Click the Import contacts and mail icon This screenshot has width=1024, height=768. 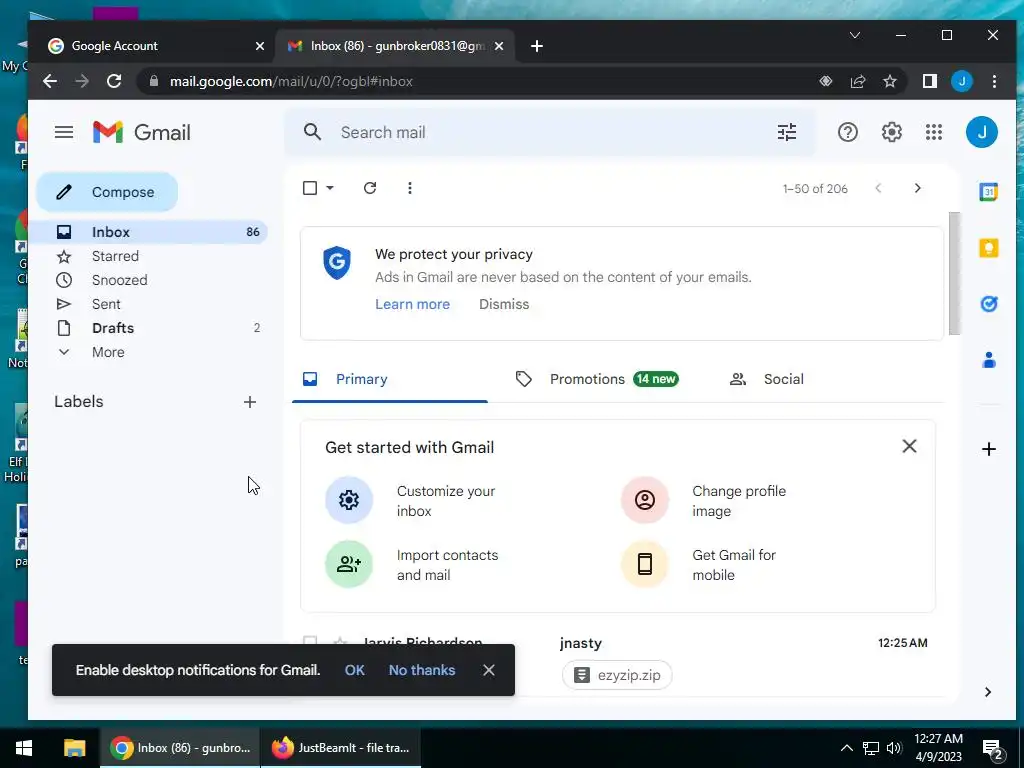click(349, 564)
